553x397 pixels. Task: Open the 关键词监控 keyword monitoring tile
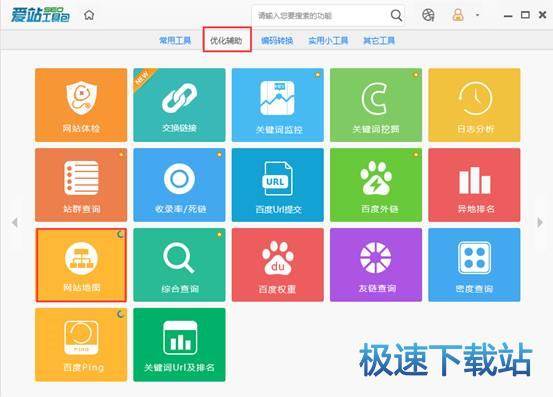pos(278,105)
